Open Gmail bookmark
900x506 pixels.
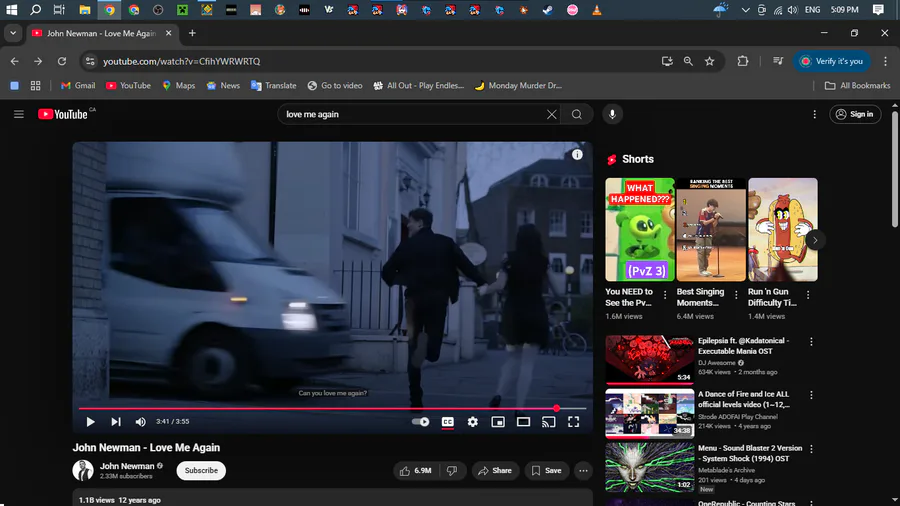pyautogui.click(x=78, y=85)
